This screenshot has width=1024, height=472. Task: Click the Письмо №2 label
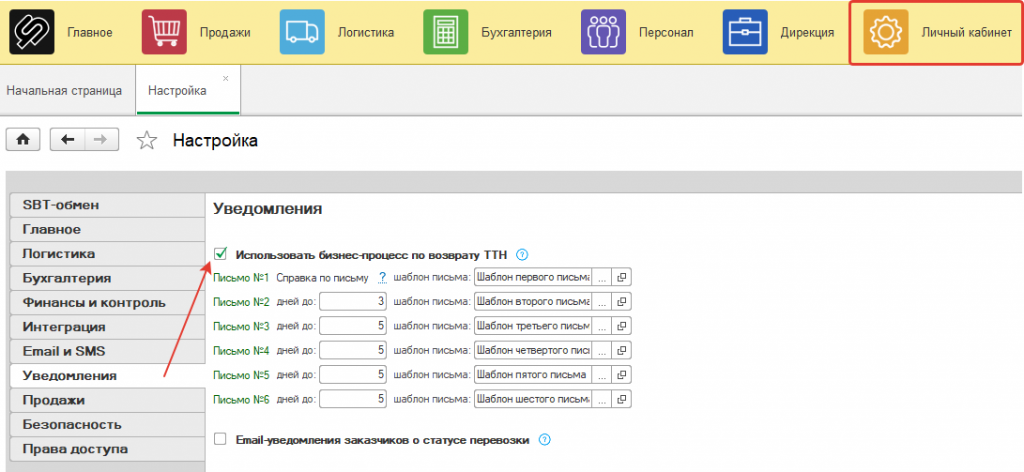coord(242,302)
